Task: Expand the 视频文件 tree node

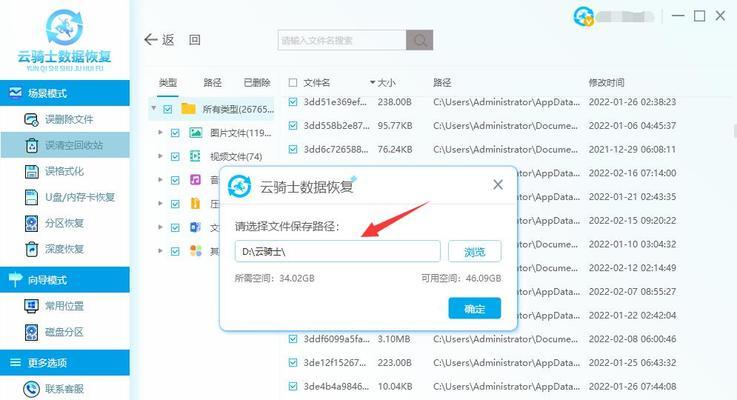Action: tap(160, 156)
